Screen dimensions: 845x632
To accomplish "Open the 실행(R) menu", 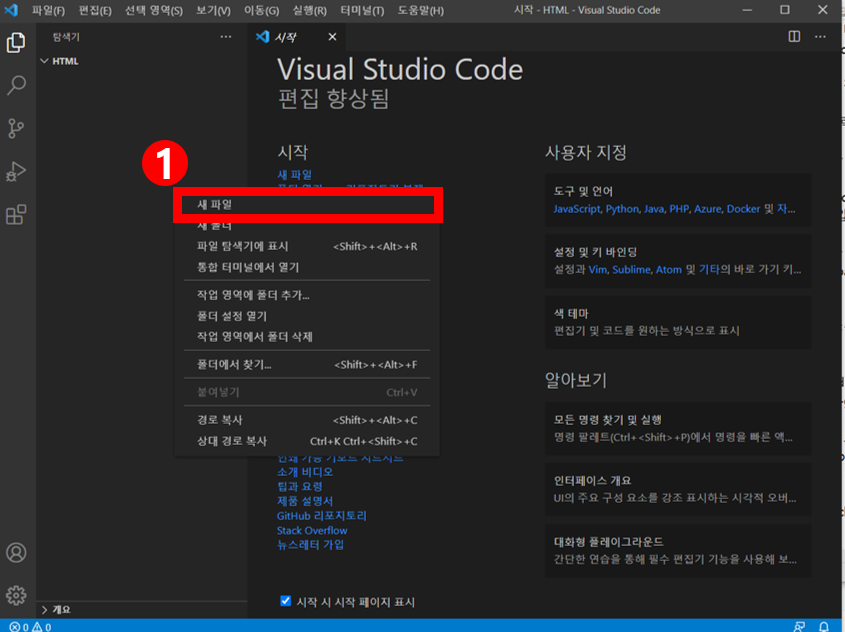I will tap(310, 10).
